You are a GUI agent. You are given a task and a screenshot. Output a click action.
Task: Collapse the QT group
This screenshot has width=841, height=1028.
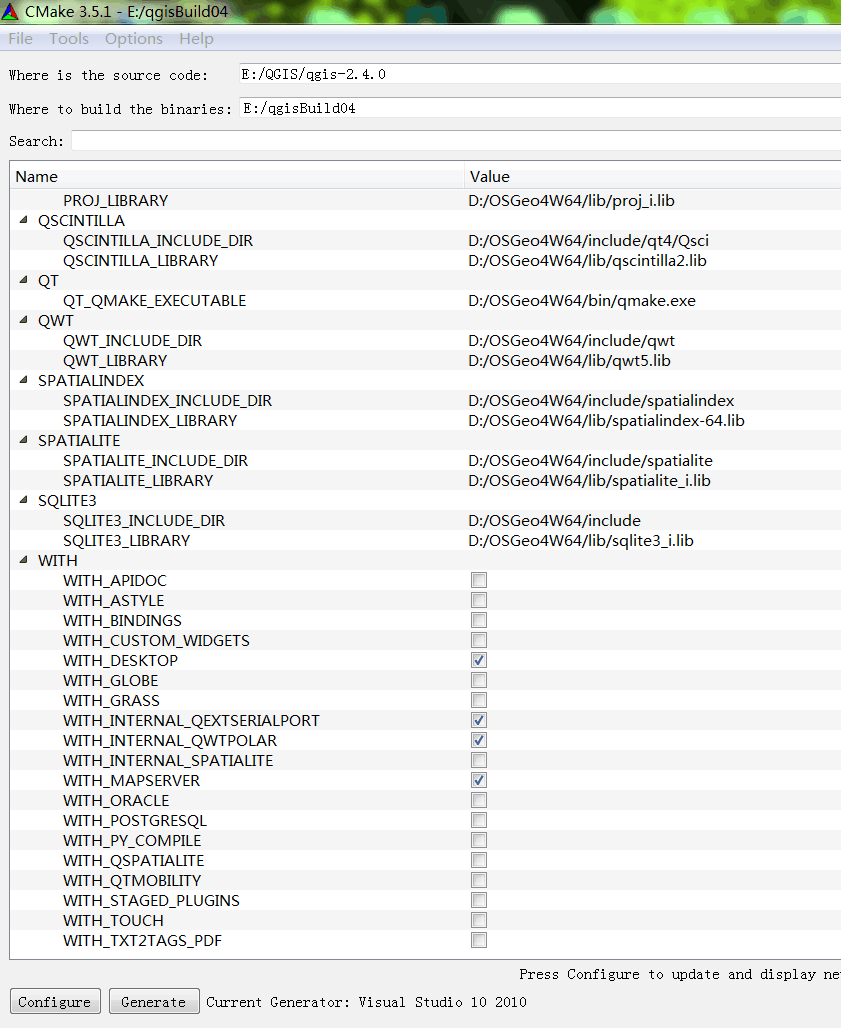point(24,280)
